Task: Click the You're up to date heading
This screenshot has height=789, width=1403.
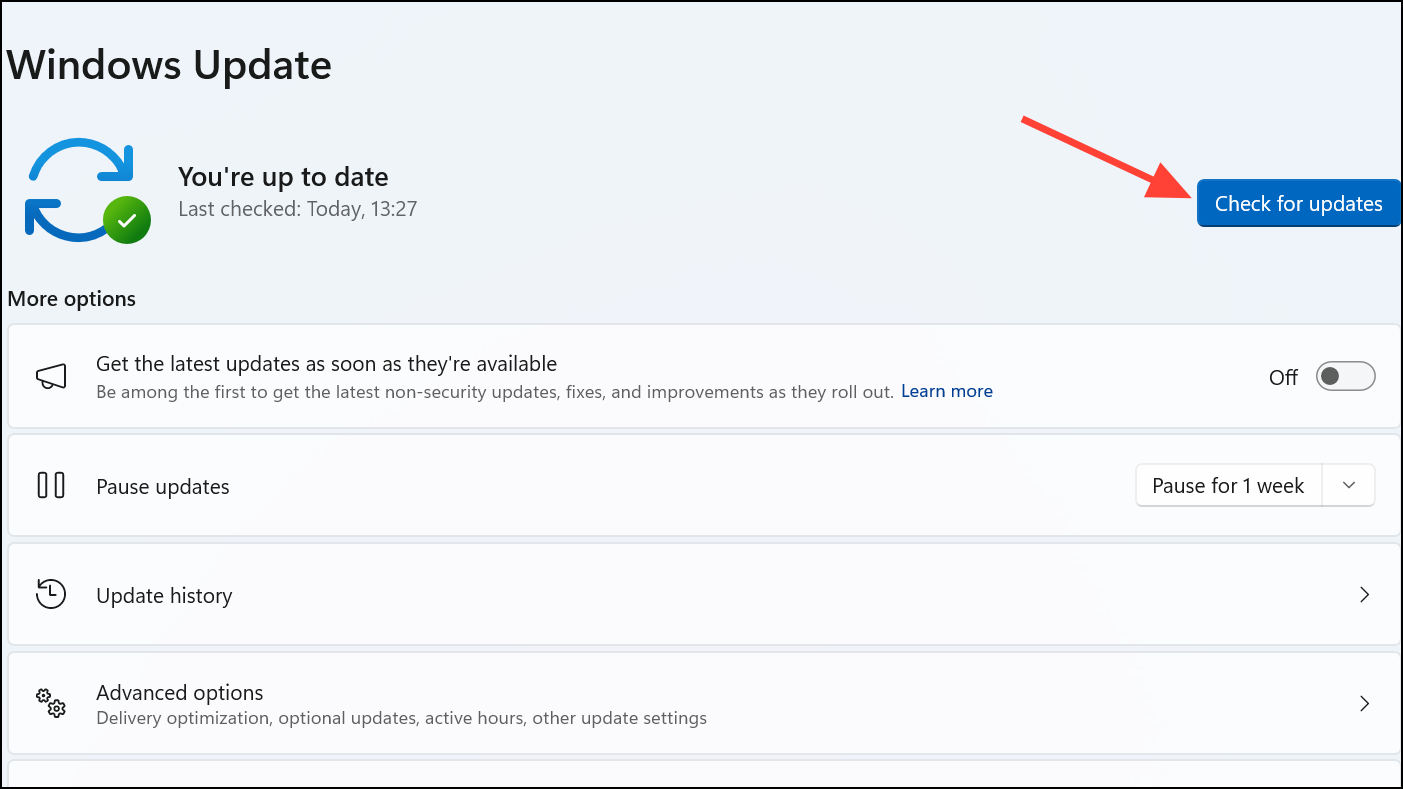Action: [283, 176]
